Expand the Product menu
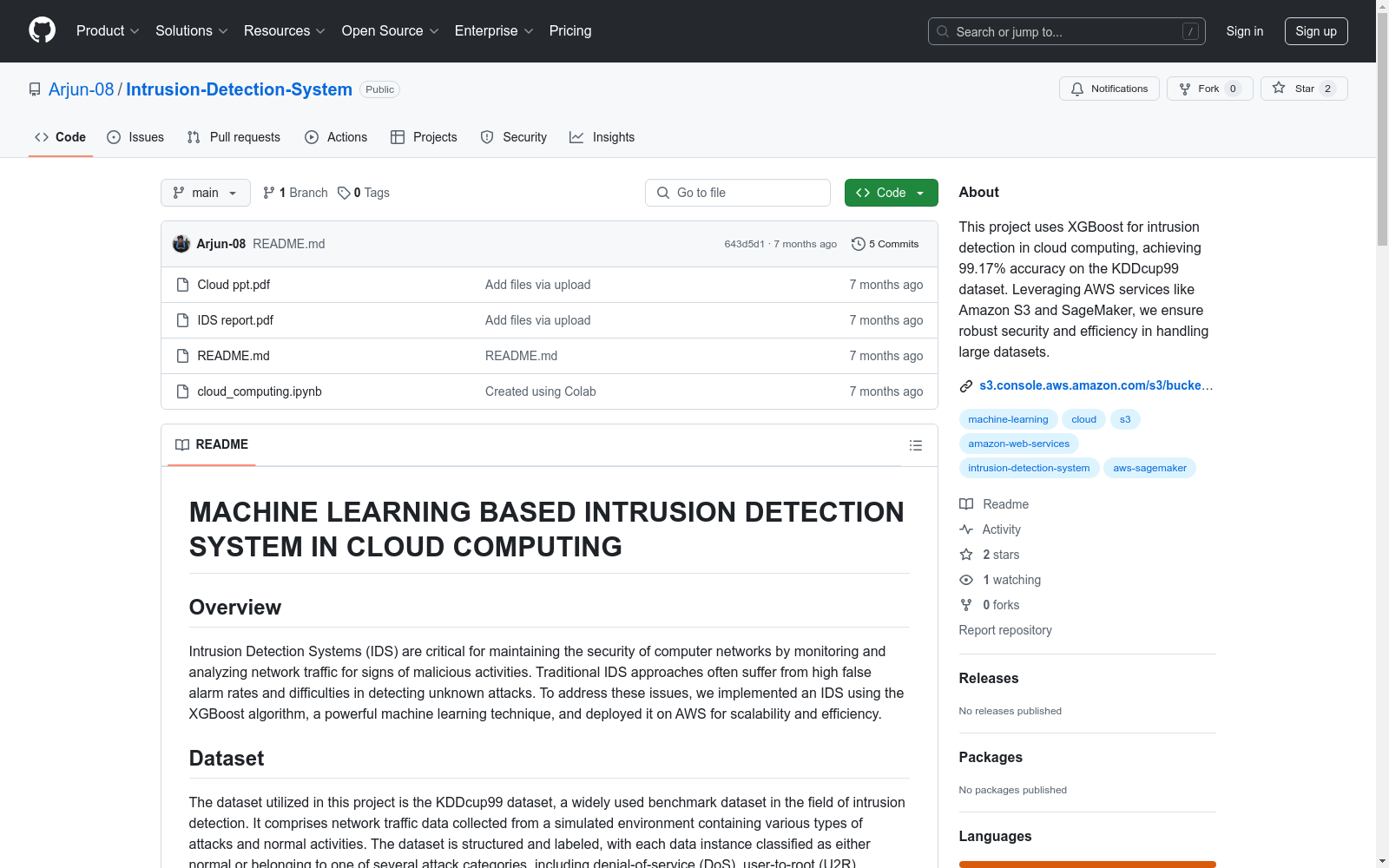The image size is (1389, 868). coord(108,31)
